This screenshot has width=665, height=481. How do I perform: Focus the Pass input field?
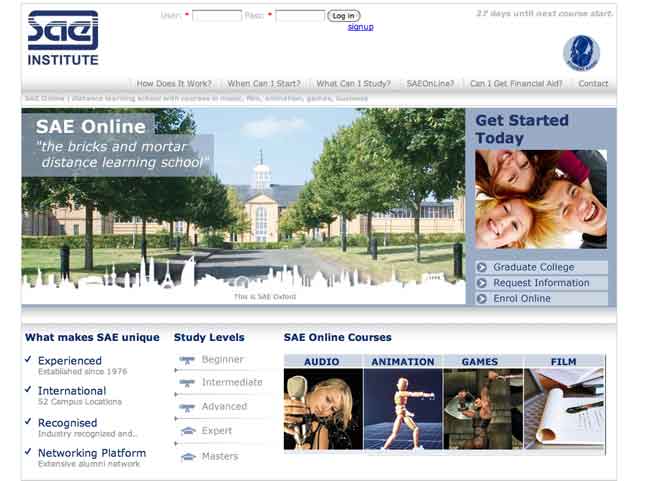click(300, 16)
